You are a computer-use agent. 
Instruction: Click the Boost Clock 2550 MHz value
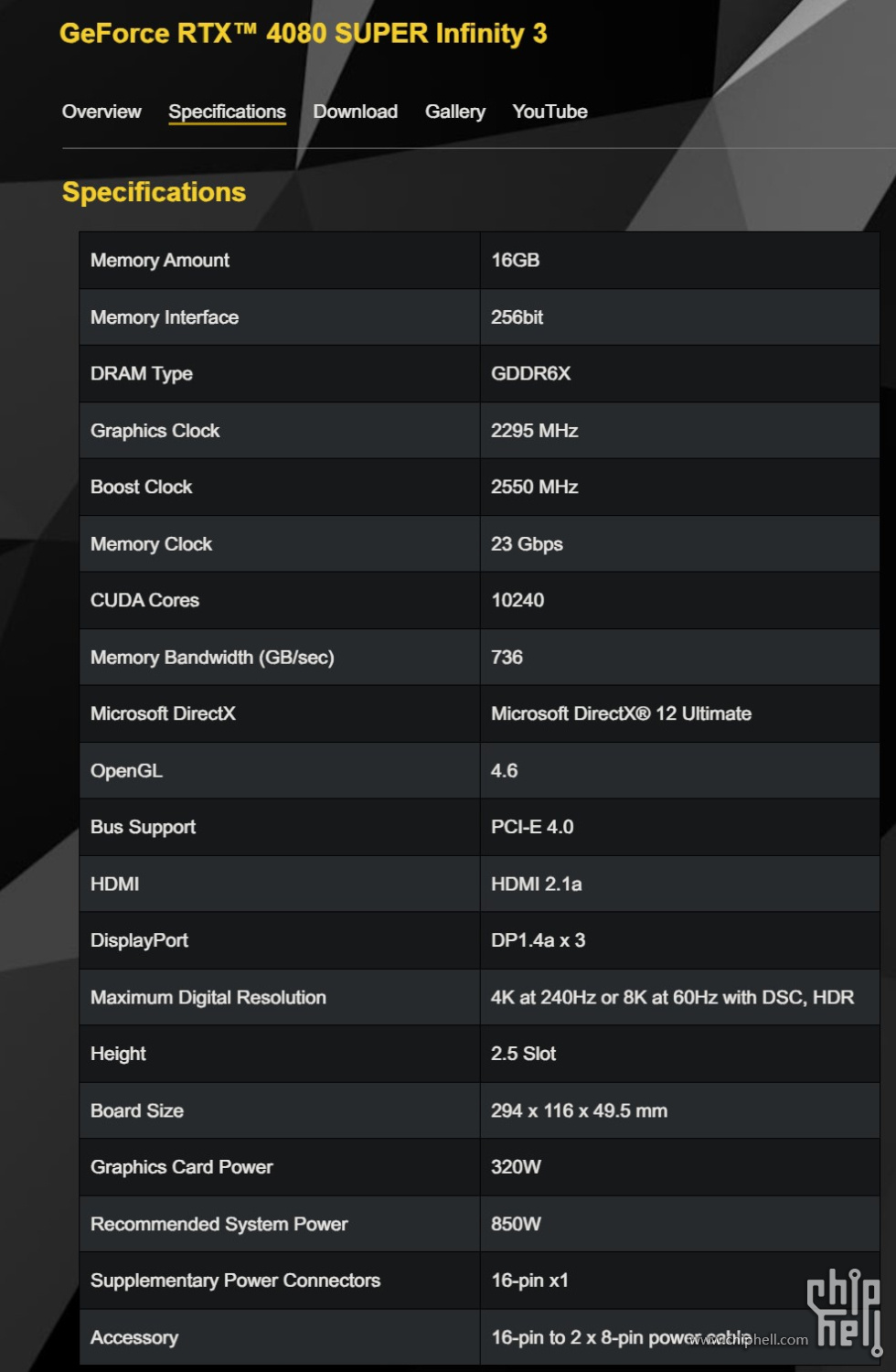535,488
